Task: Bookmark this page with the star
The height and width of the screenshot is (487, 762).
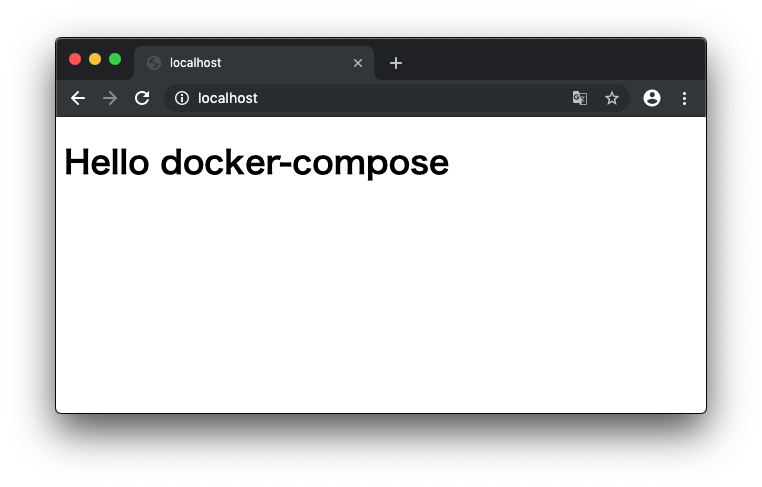Action: pyautogui.click(x=612, y=98)
